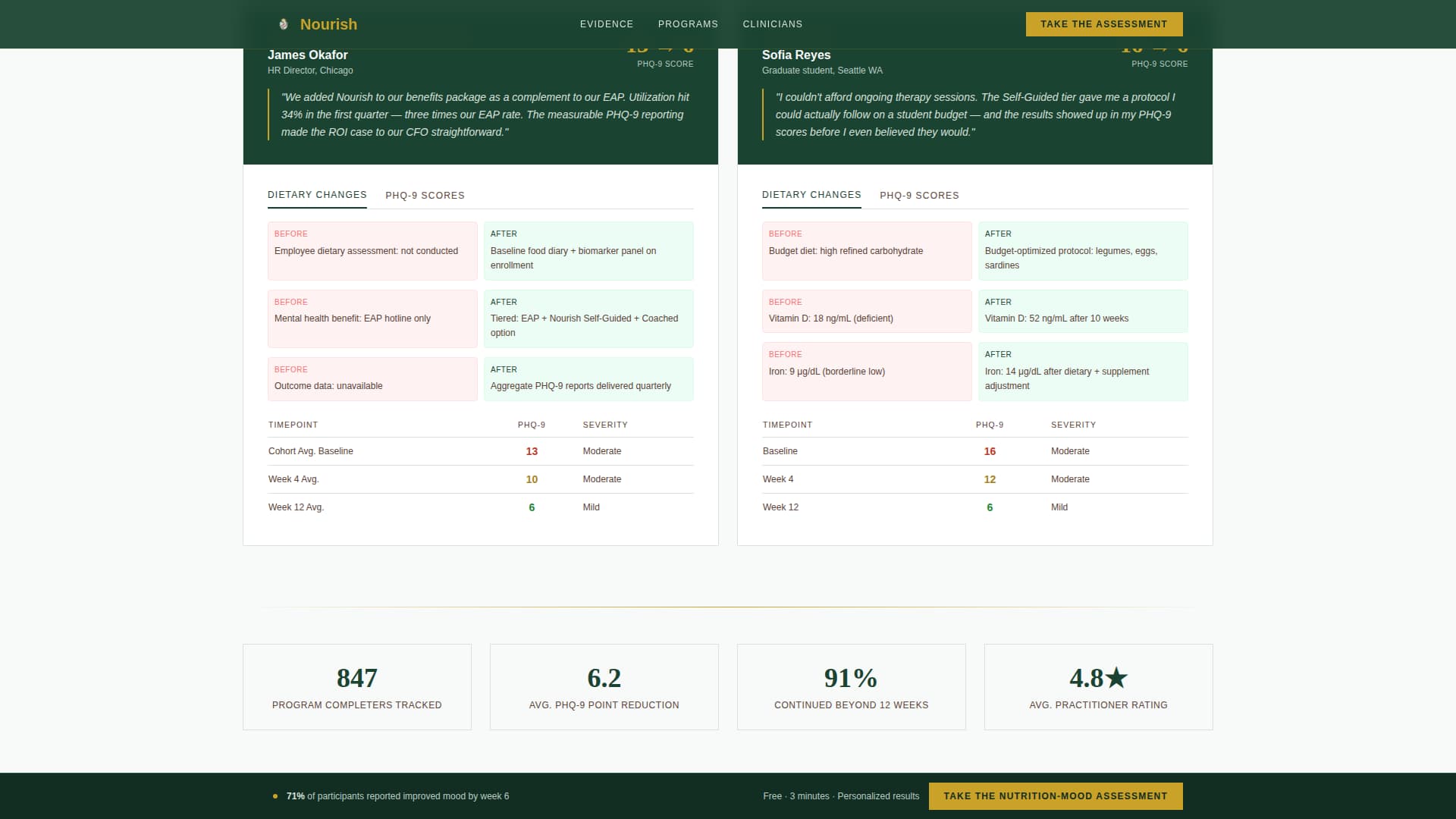Open the Evidence nav item
Screen dimensions: 1456x819
point(607,24)
